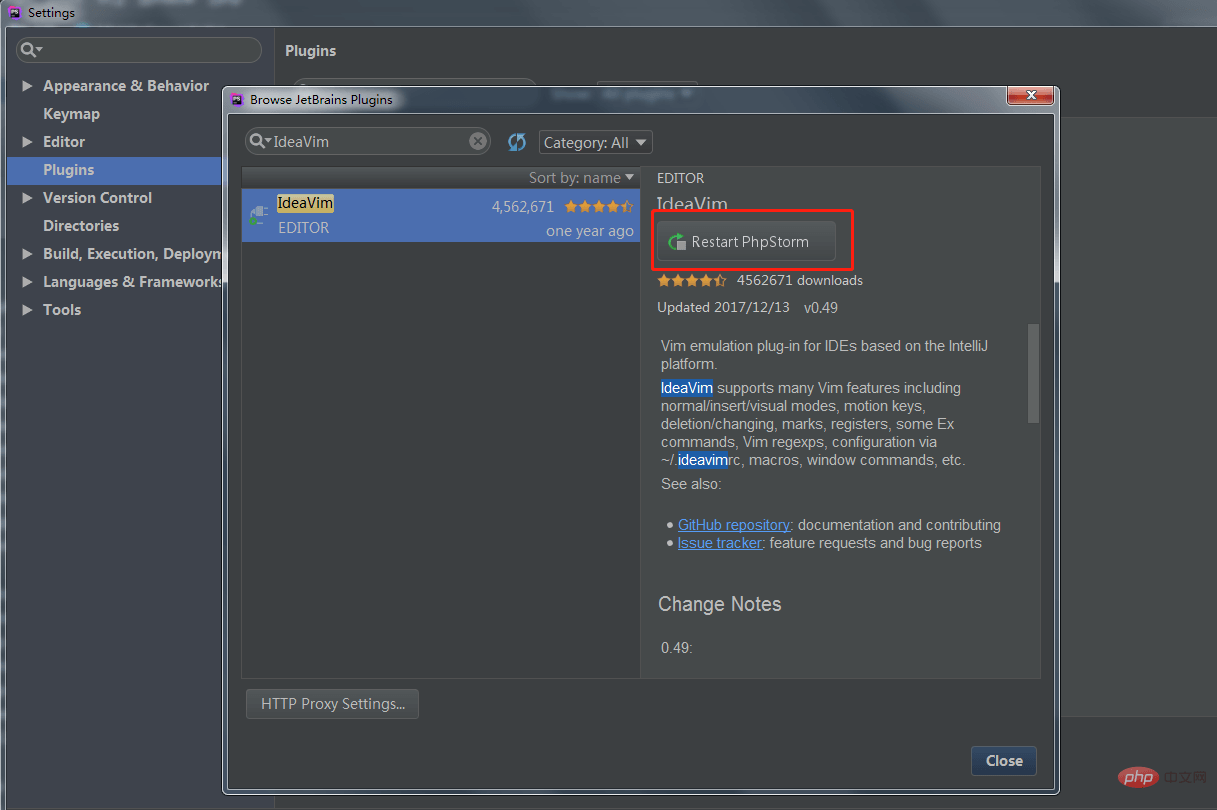Viewport: 1217px width, 810px height.
Task: Click the '4562671 downloads' text
Action: 800,281
